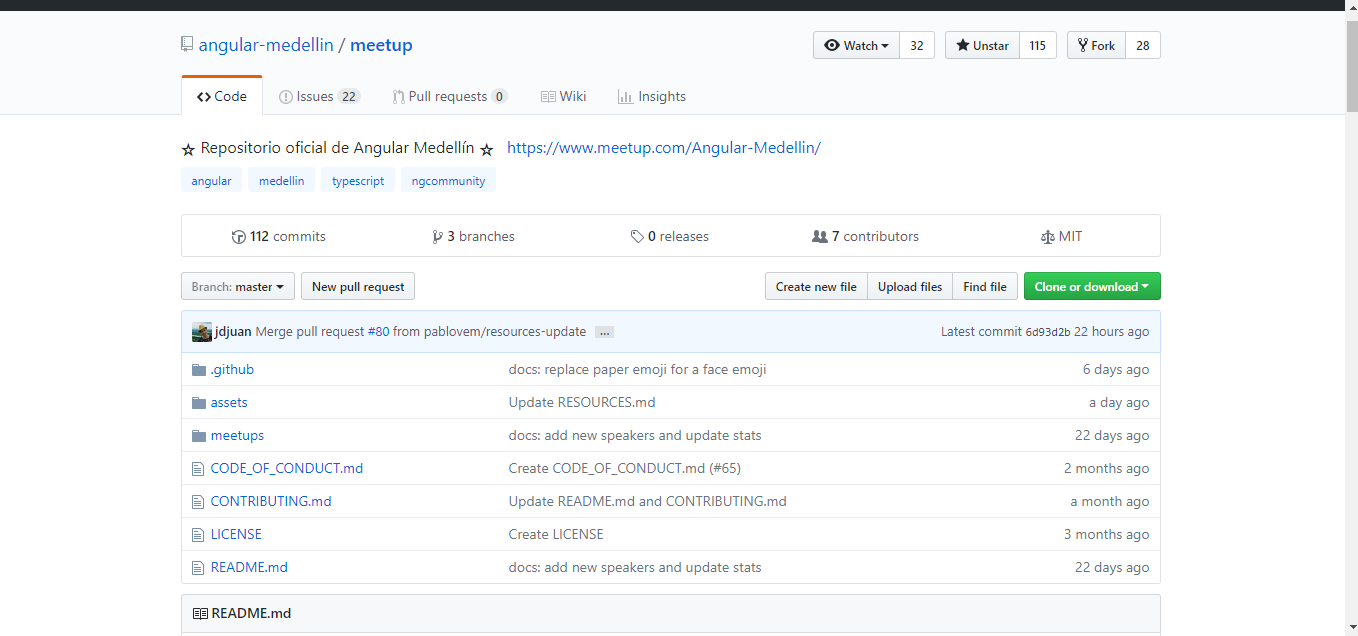Click the .github folder icon

tap(198, 370)
